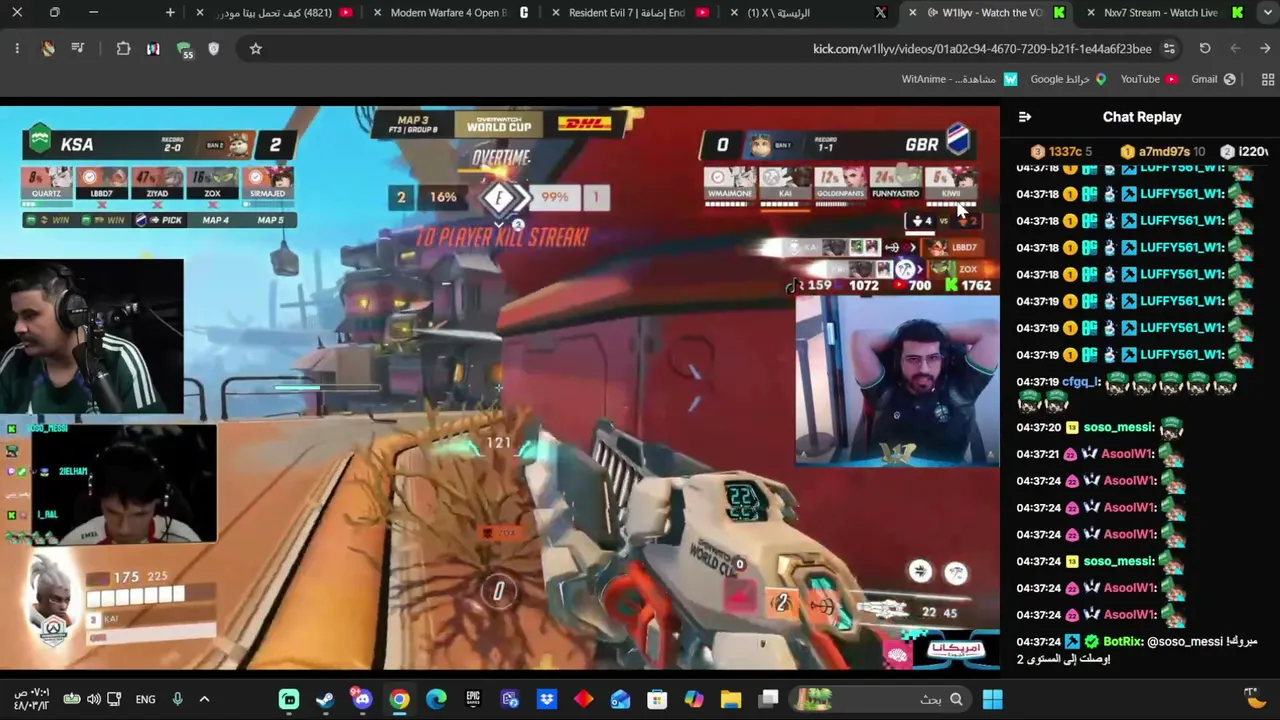Go forward to the next page
This screenshot has height=720, width=1280.
click(x=1235, y=48)
